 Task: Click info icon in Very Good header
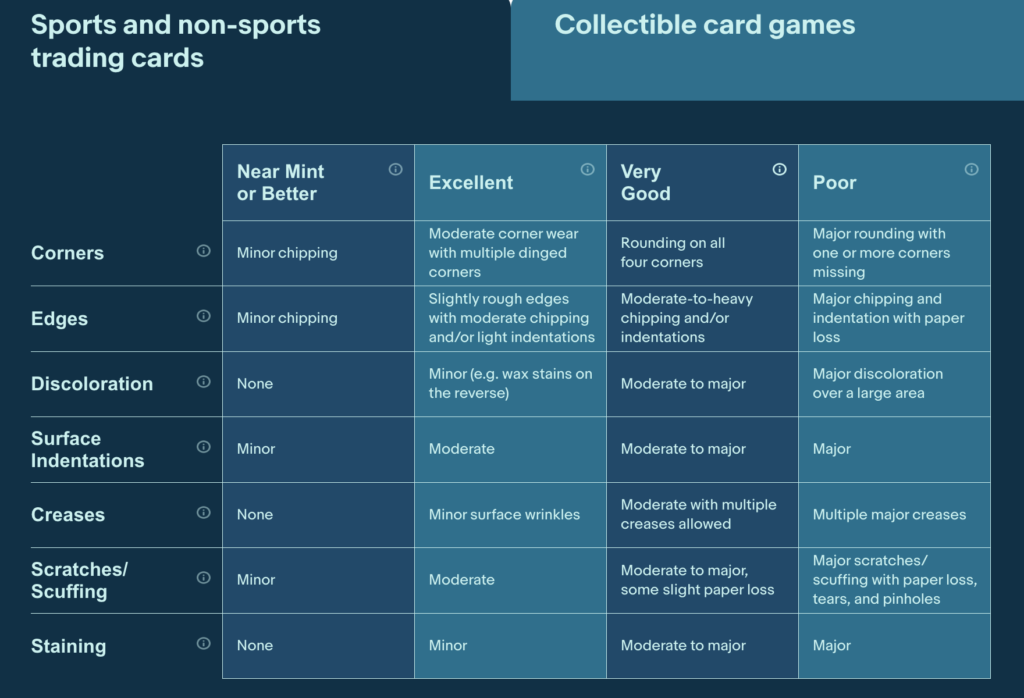[779, 170]
